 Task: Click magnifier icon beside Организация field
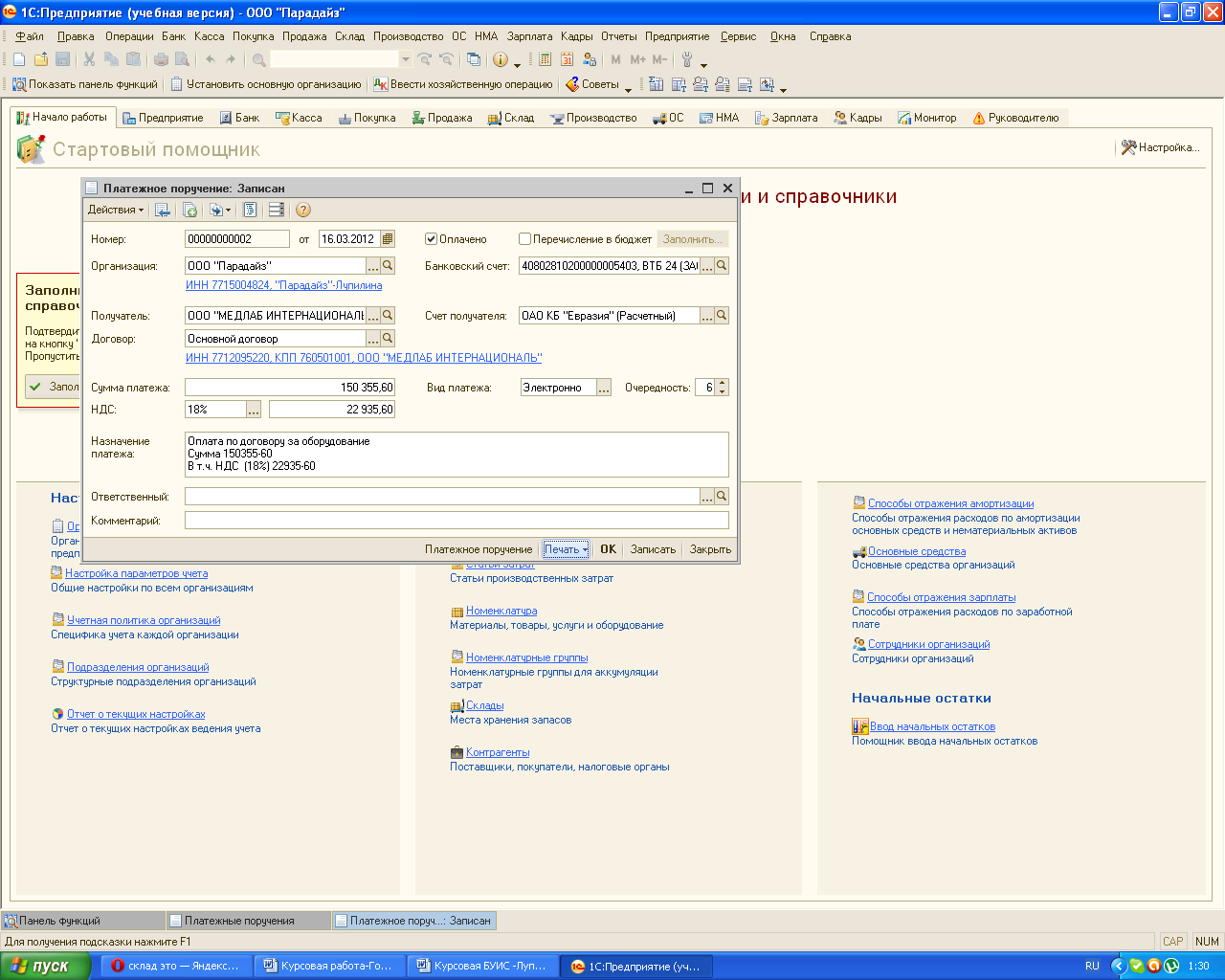click(x=388, y=266)
